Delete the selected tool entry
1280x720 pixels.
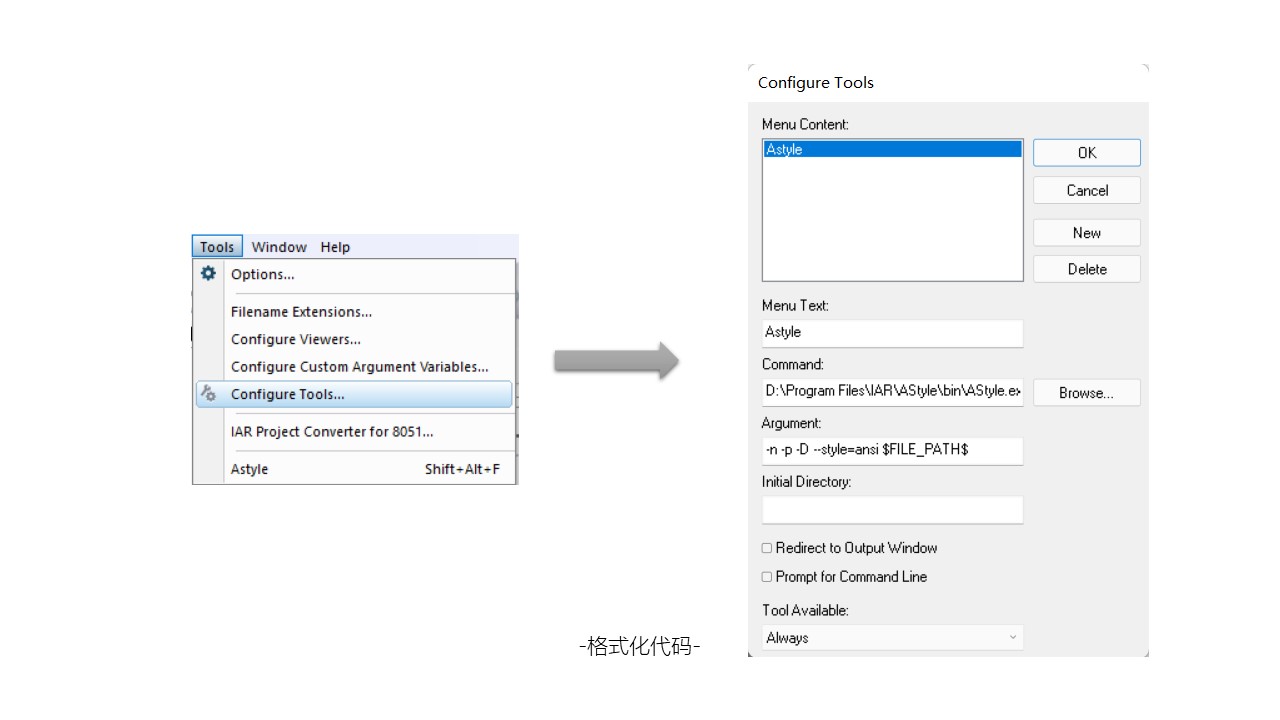click(x=1086, y=269)
